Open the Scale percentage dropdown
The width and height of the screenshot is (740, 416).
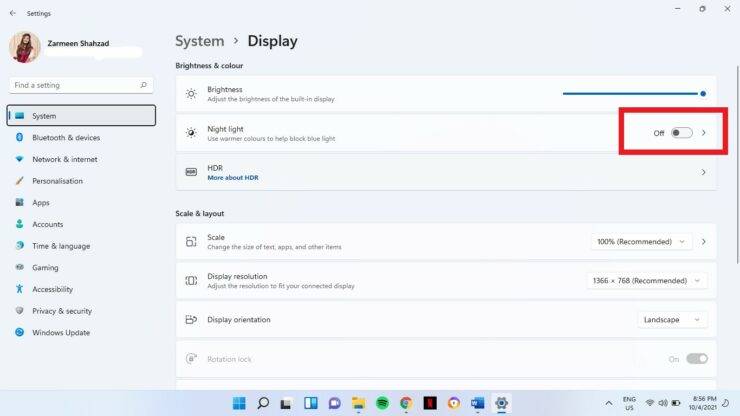tap(641, 242)
